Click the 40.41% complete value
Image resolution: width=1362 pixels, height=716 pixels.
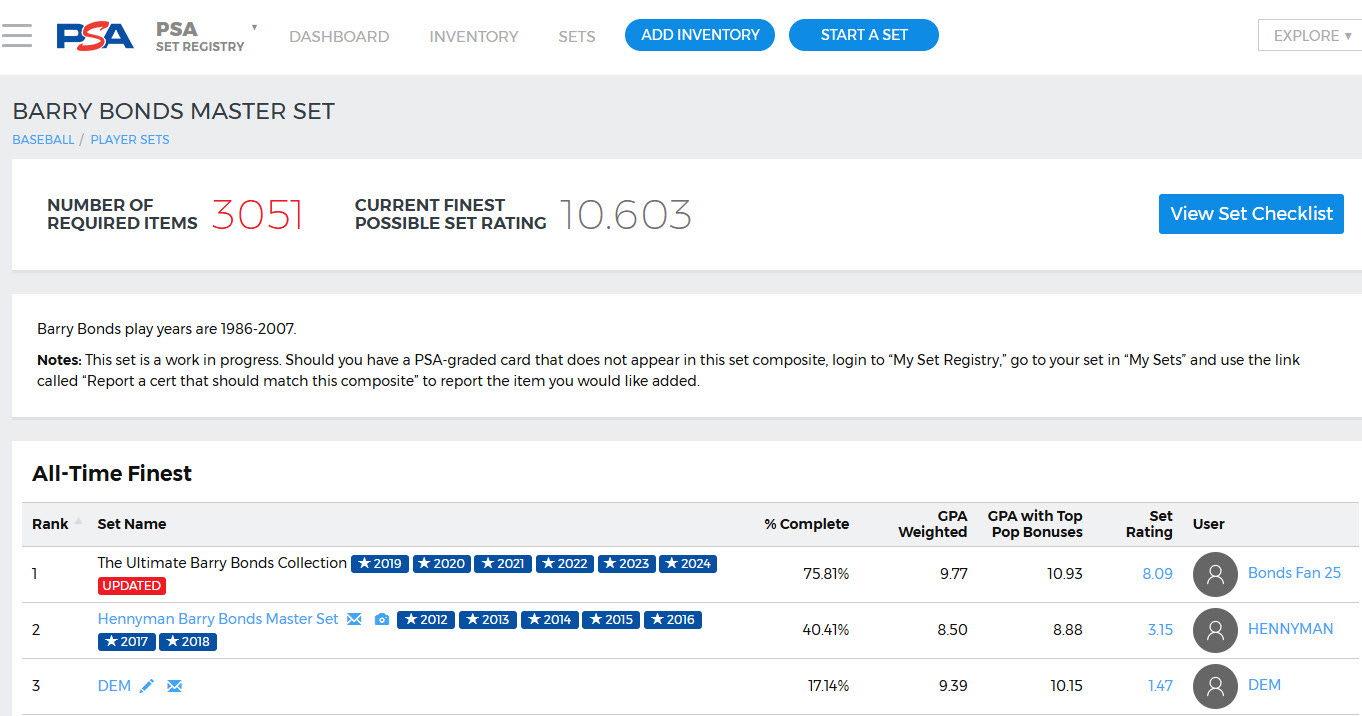(x=826, y=630)
